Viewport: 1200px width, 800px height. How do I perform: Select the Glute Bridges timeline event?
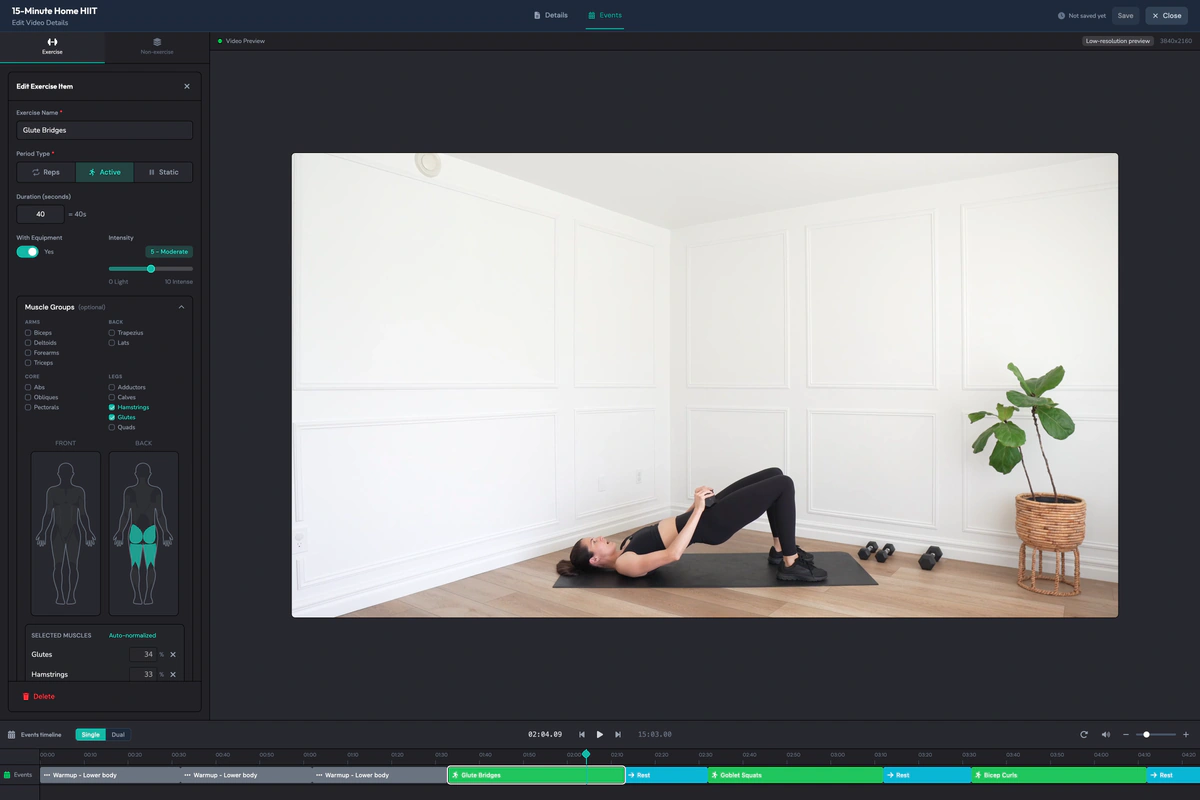point(537,775)
